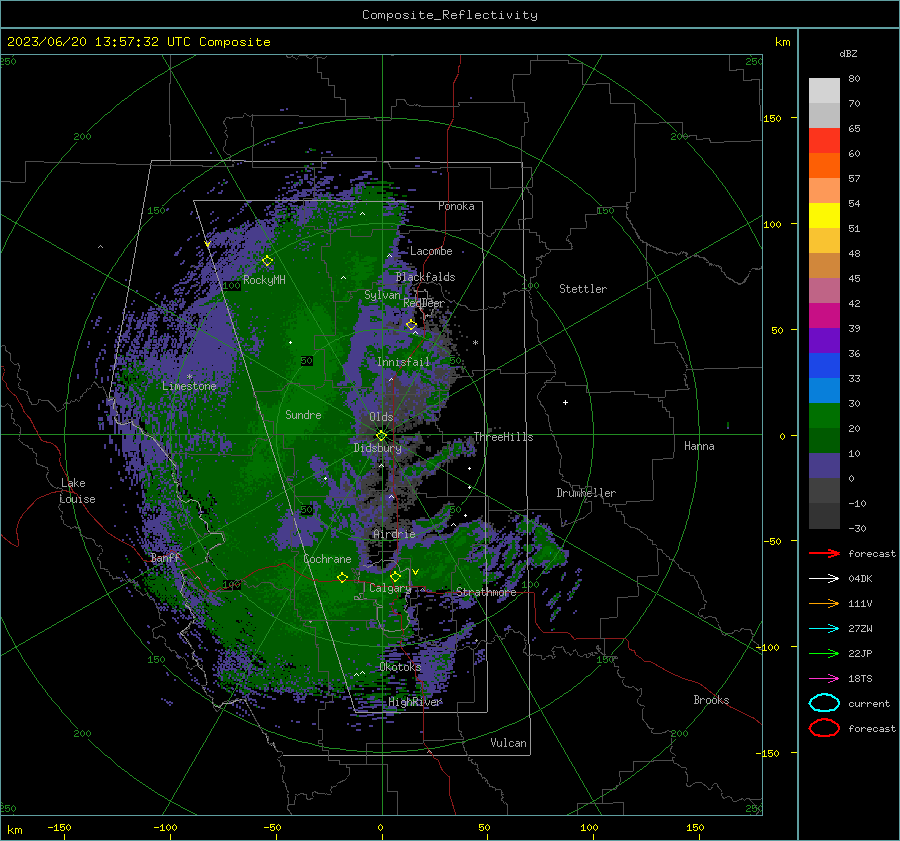Click the light gray 80-70 dBZ swatch
The width and height of the screenshot is (900, 841).
[x=824, y=91]
